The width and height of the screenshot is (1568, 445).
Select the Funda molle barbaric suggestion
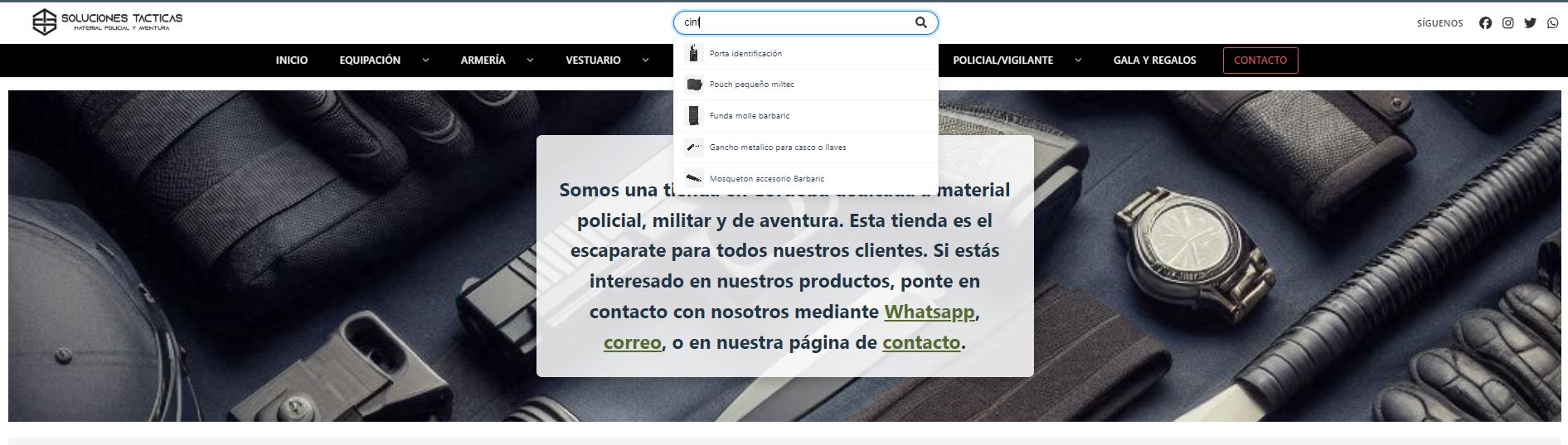806,116
